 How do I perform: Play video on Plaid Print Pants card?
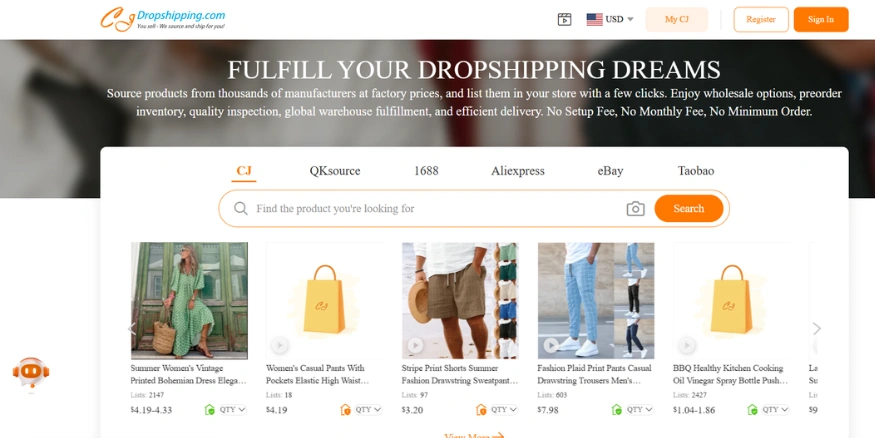pyautogui.click(x=551, y=345)
